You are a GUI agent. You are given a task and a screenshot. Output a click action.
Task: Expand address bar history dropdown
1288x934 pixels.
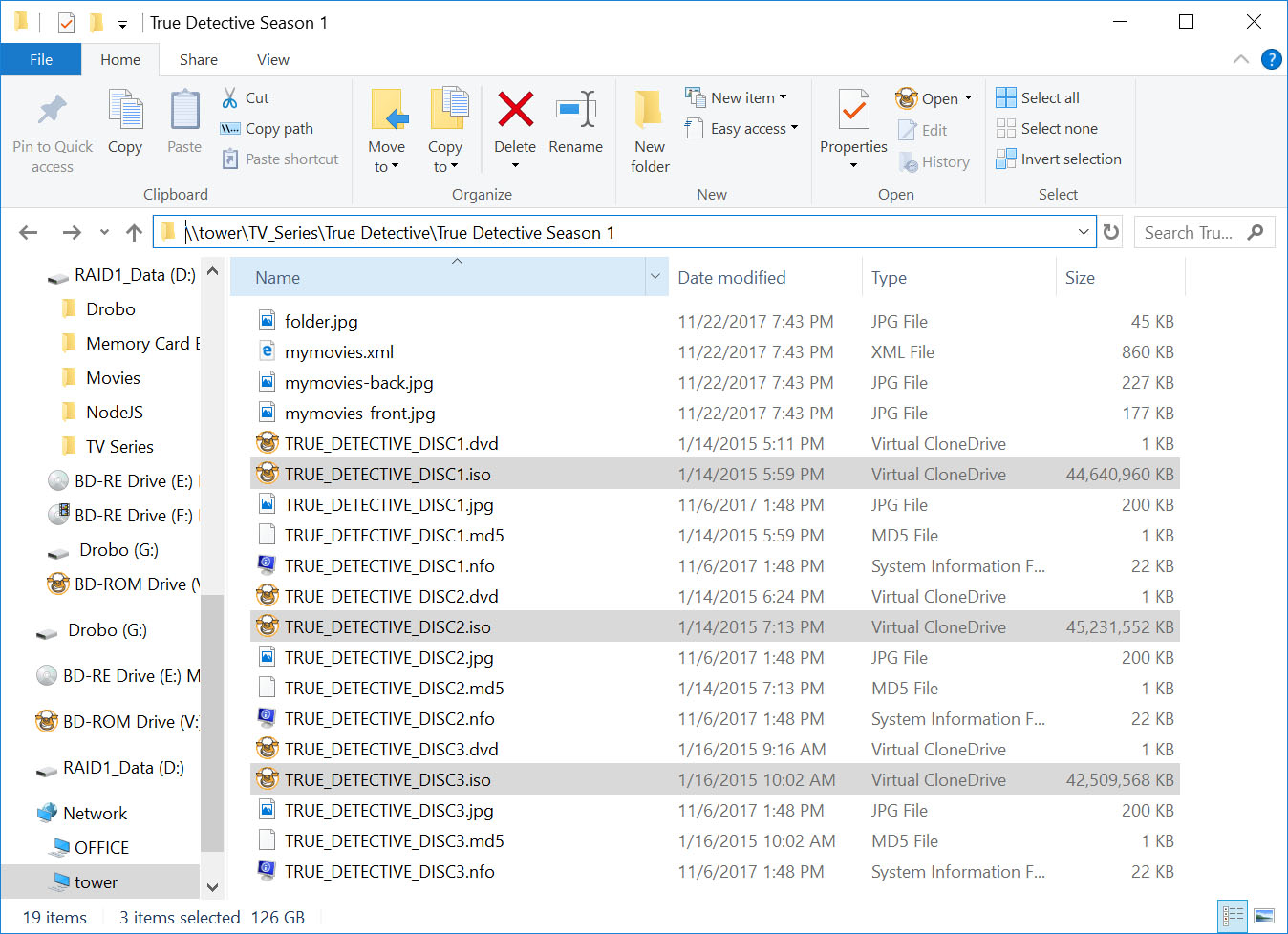[1084, 232]
